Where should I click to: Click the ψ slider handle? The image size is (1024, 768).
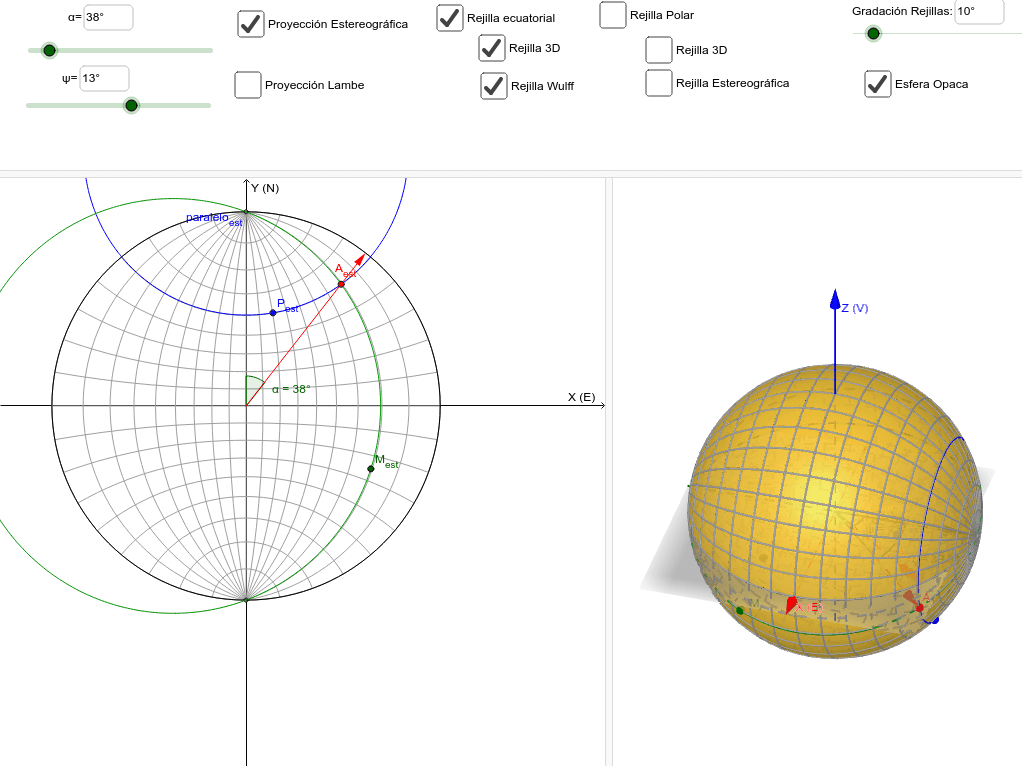pyautogui.click(x=131, y=105)
